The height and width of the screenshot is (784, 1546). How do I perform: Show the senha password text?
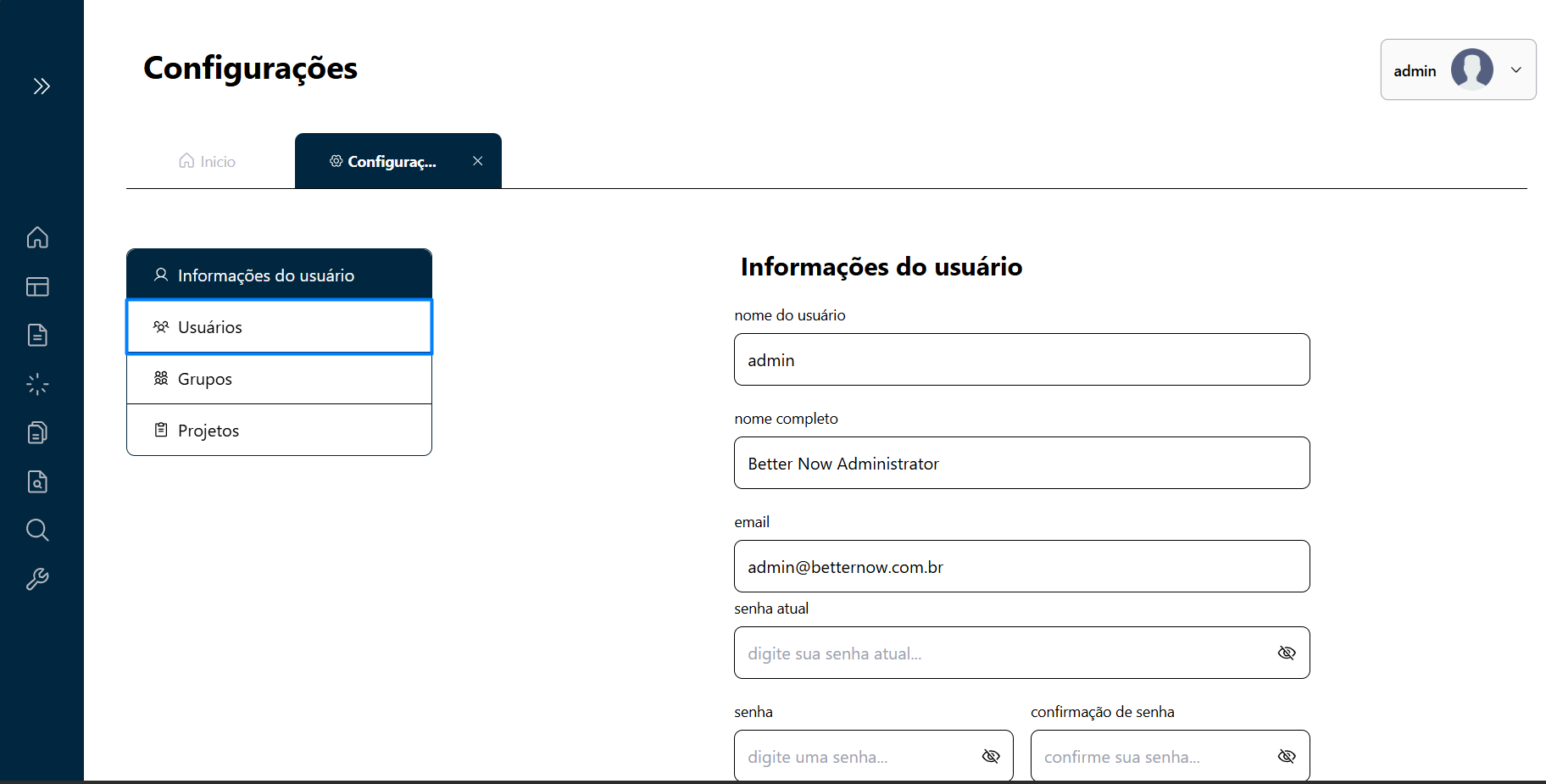pyautogui.click(x=991, y=756)
